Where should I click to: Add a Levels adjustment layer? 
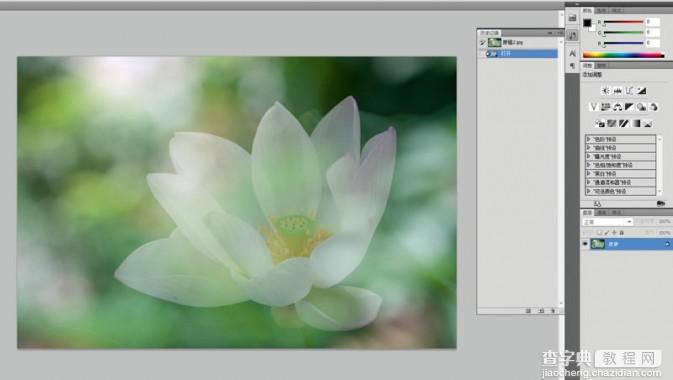point(618,91)
